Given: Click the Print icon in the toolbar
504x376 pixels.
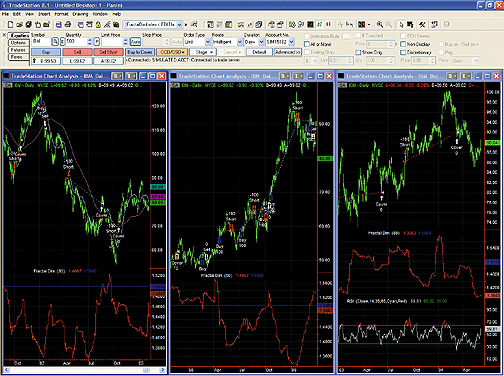Looking at the screenshot, I should pyautogui.click(x=68, y=24).
